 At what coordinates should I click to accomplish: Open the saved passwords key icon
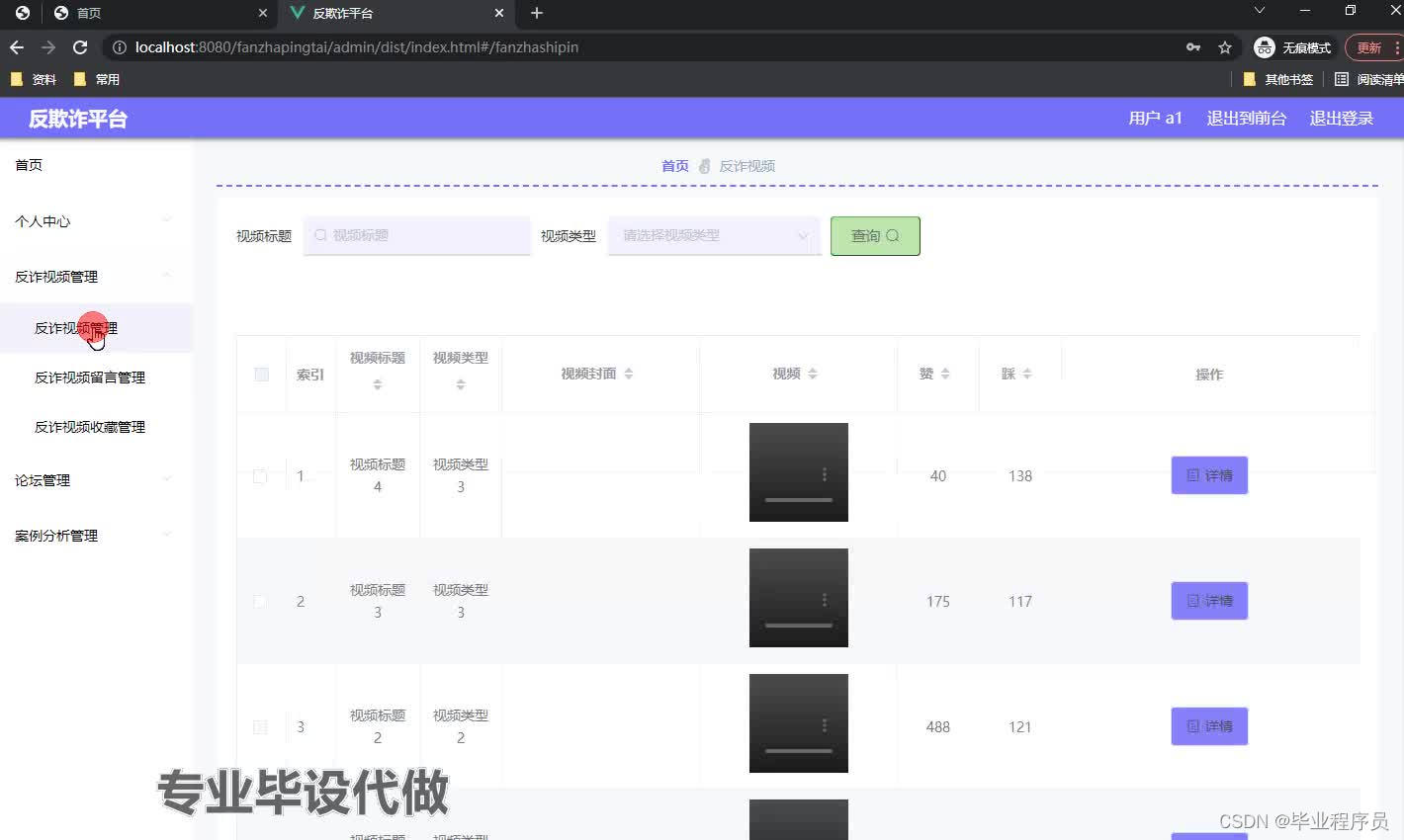1193,47
